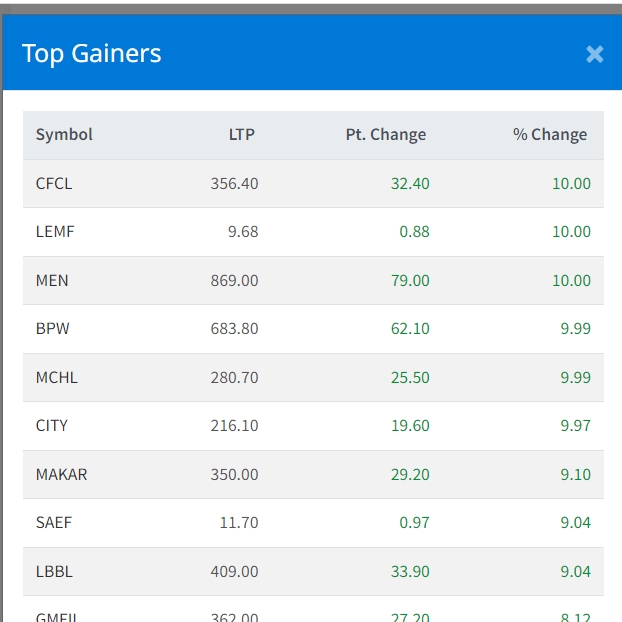Click the Pt. Change column header
622x622 pixels.
386,135
